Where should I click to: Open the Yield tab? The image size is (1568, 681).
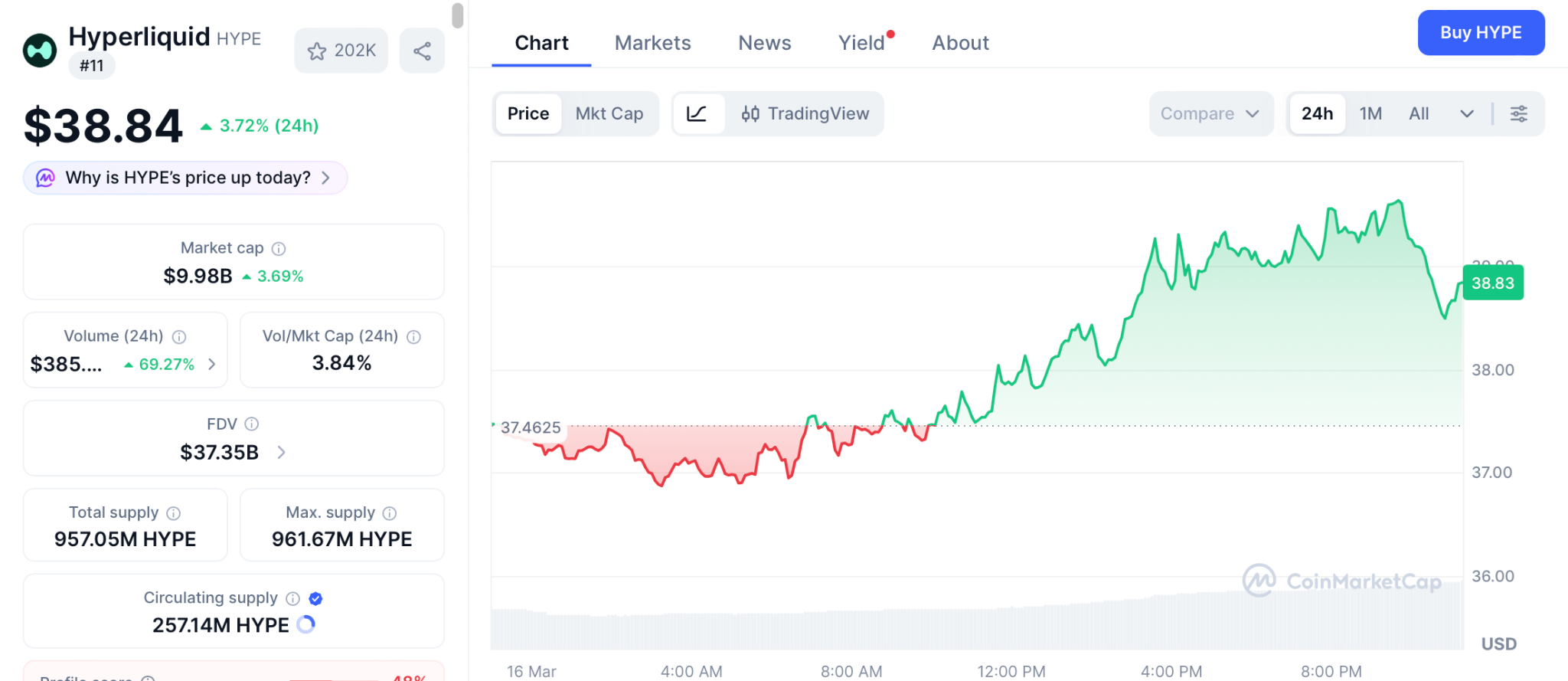[861, 43]
